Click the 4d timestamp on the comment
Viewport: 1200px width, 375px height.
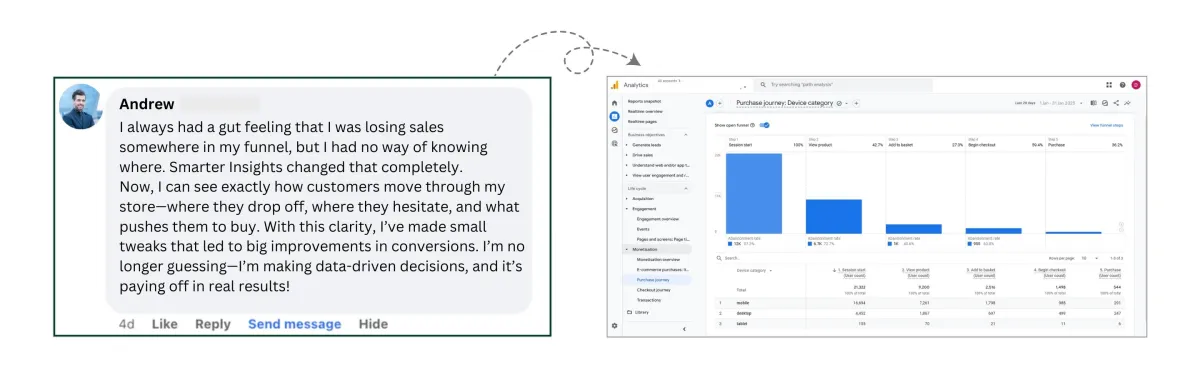[126, 324]
